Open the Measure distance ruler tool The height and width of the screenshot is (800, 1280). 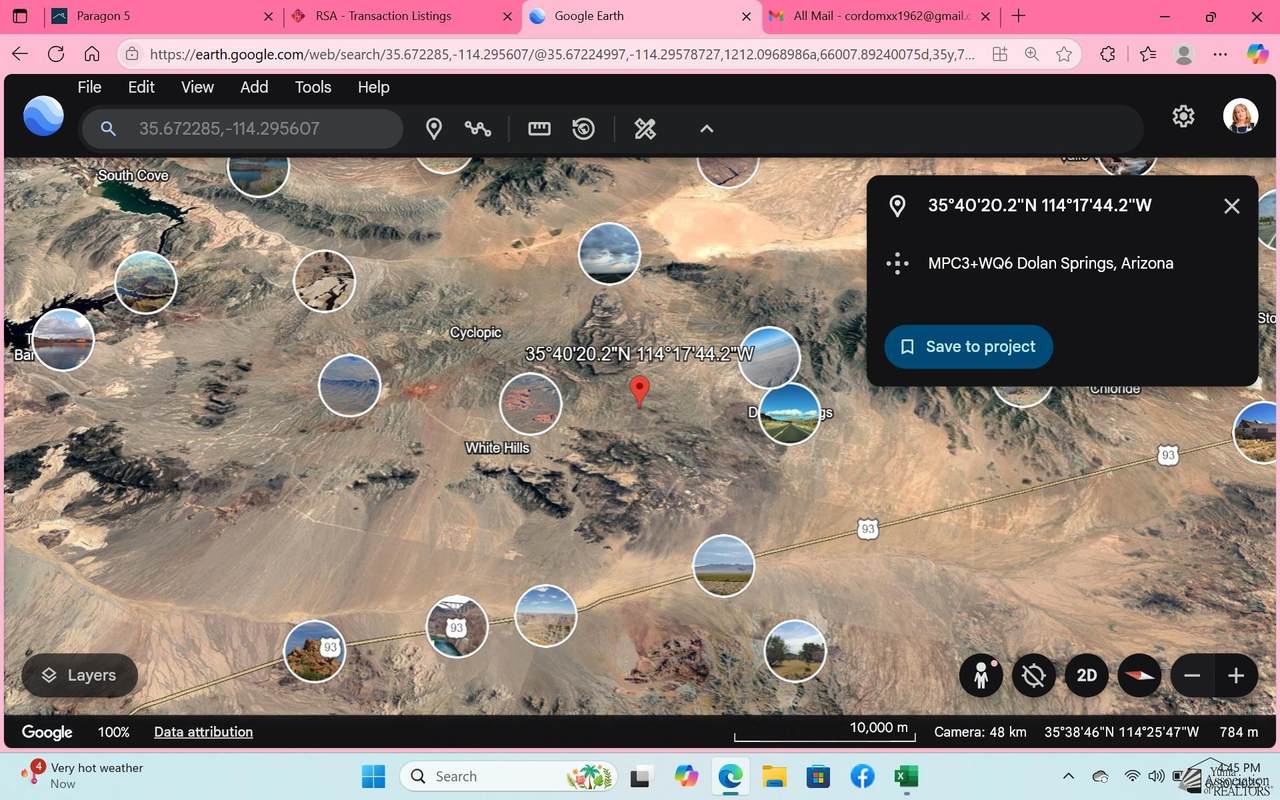pyautogui.click(x=539, y=129)
